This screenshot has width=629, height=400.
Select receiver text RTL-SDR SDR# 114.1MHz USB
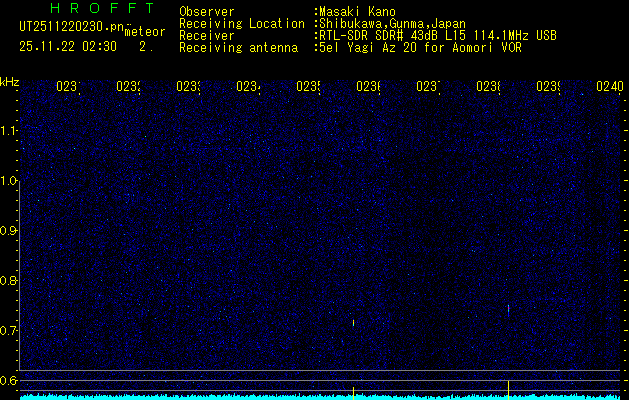[x=436, y=36]
